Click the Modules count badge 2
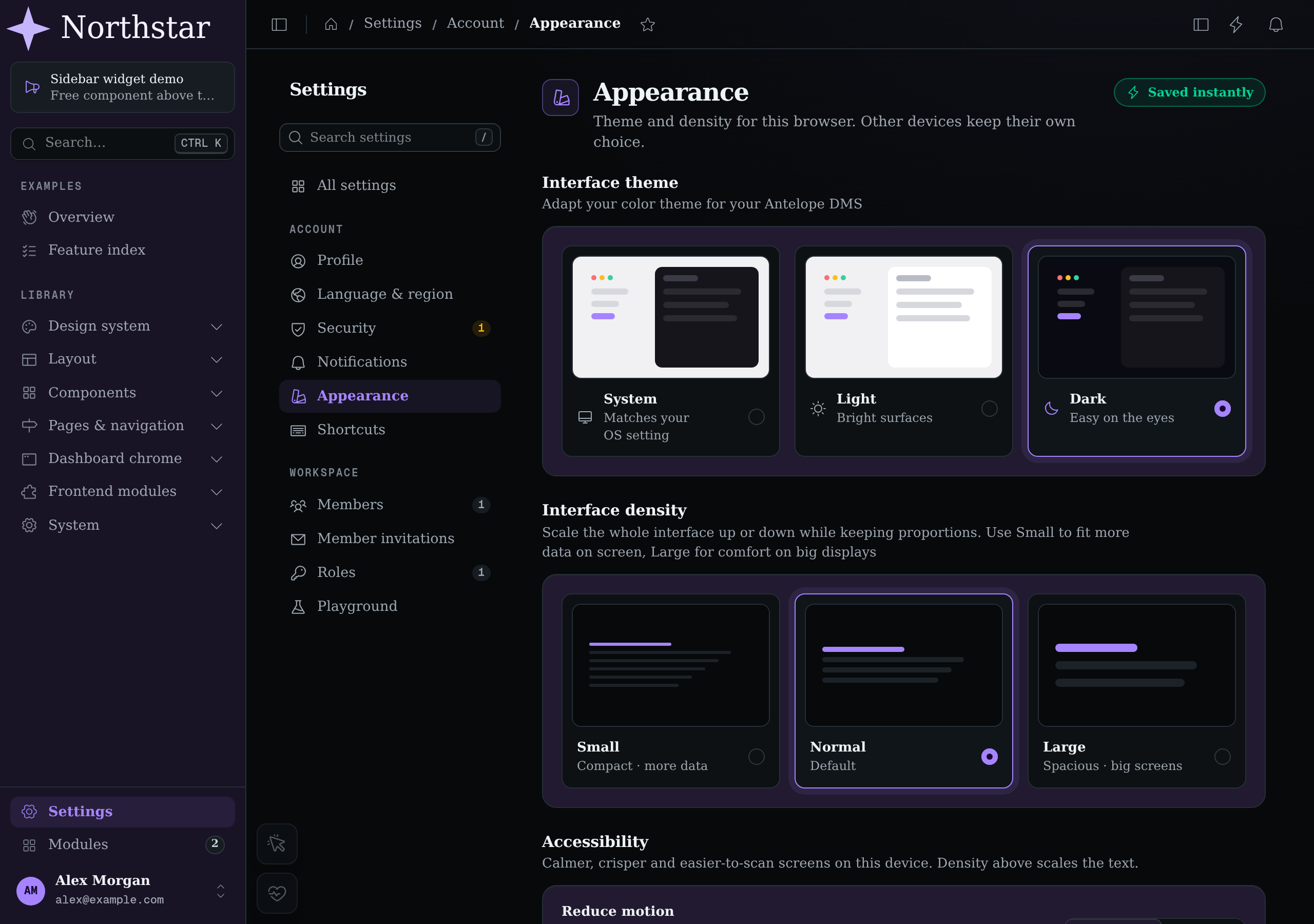1314x924 pixels. [x=215, y=844]
